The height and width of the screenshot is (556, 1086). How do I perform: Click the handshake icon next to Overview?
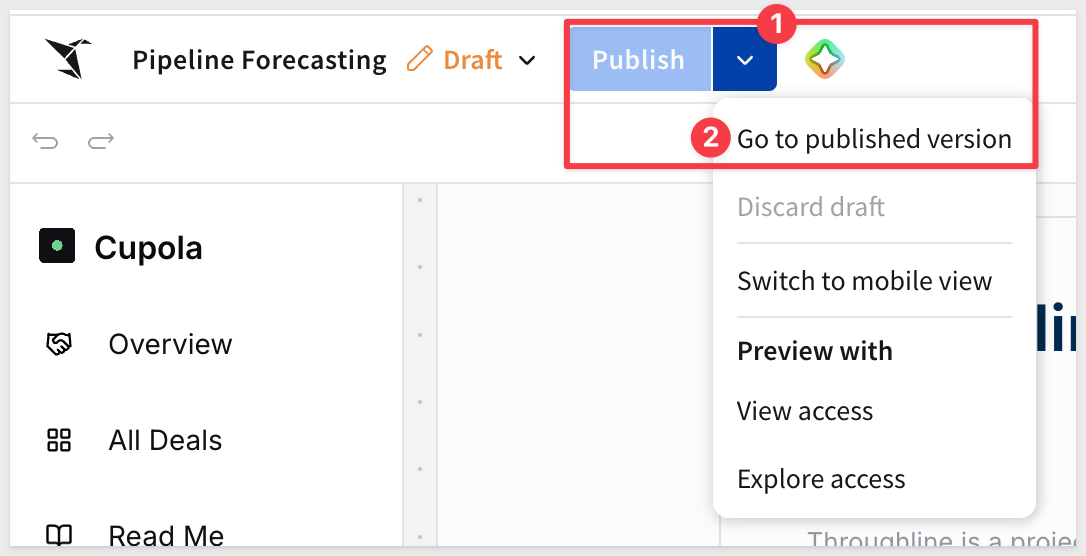click(59, 344)
